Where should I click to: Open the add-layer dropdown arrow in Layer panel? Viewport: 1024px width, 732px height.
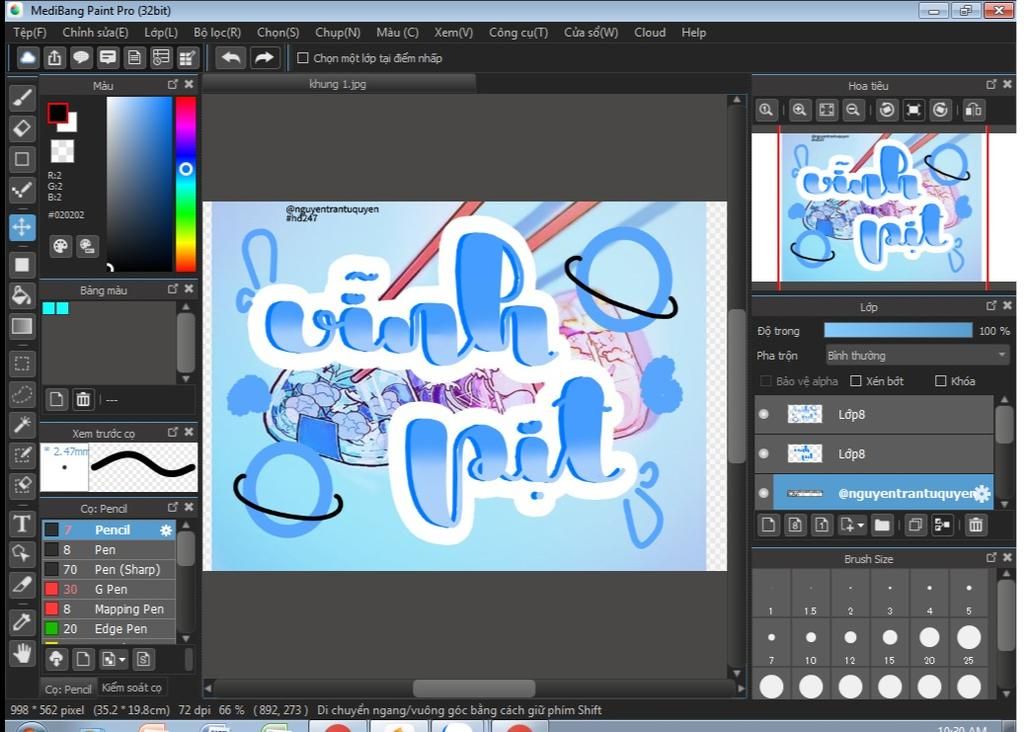pos(861,526)
